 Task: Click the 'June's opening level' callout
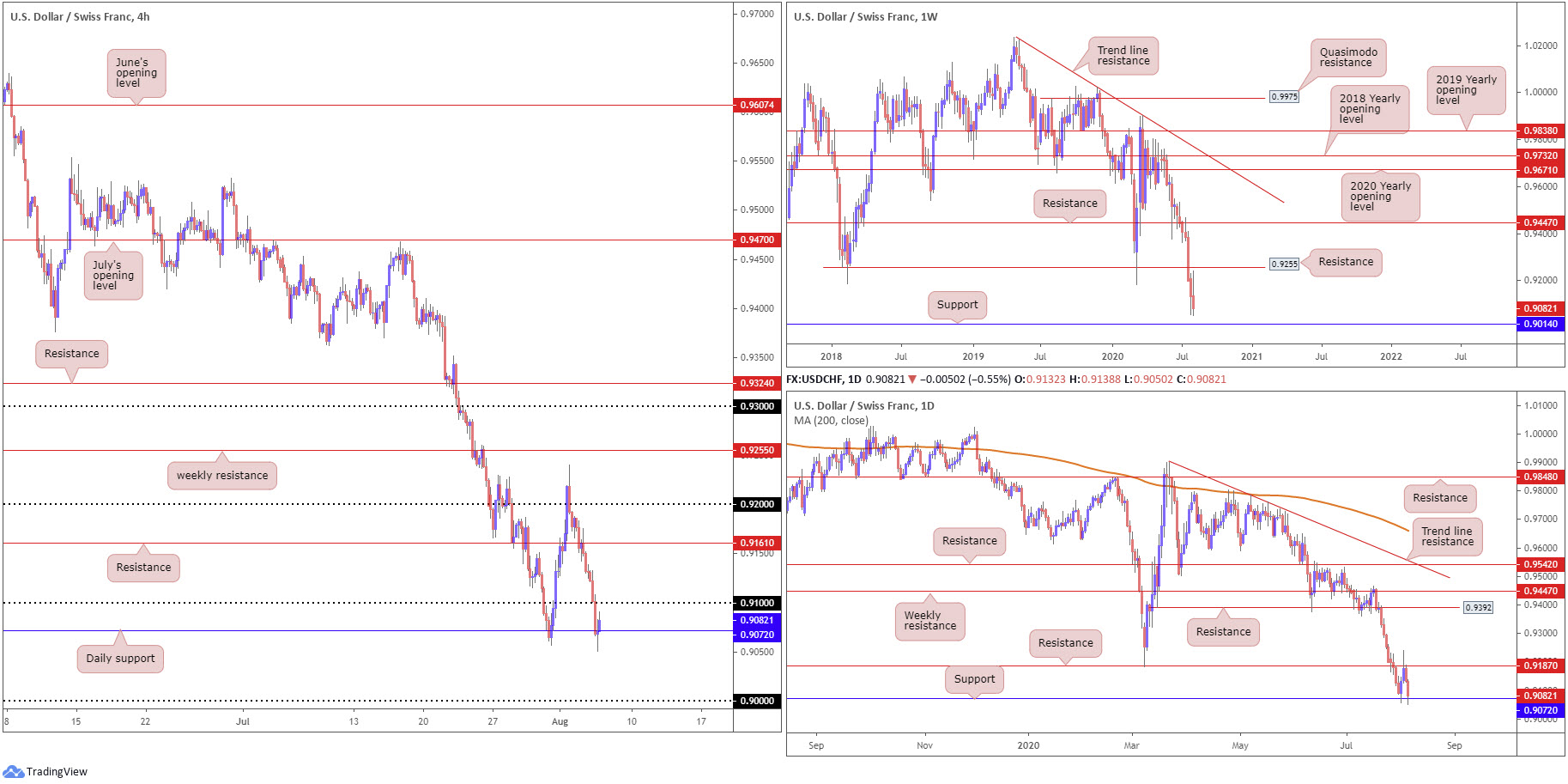(136, 73)
